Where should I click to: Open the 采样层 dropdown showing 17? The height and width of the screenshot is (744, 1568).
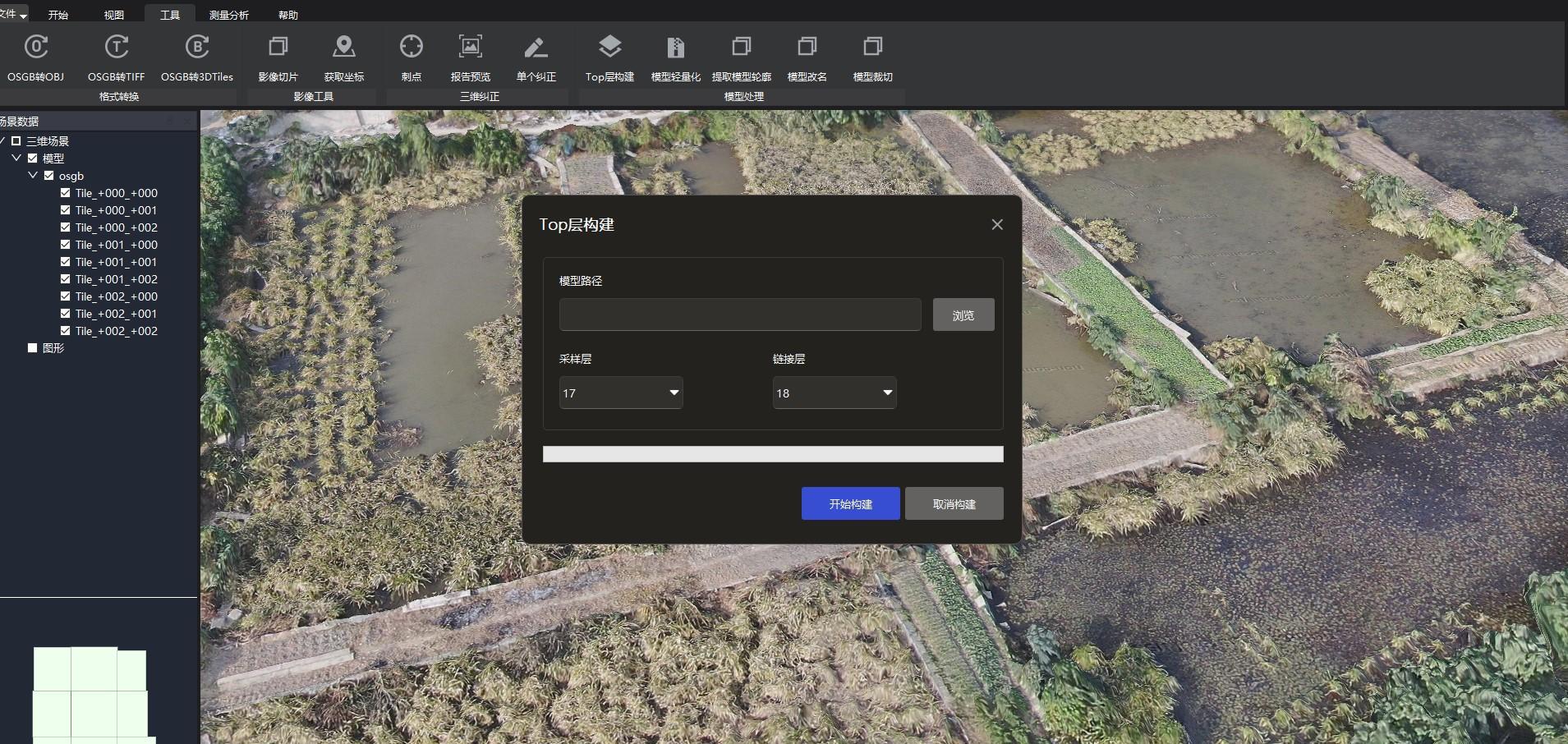[621, 393]
